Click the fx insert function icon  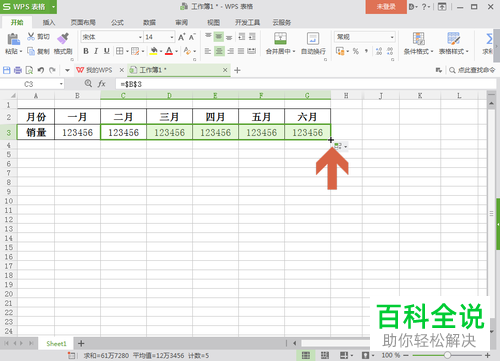(x=102, y=84)
